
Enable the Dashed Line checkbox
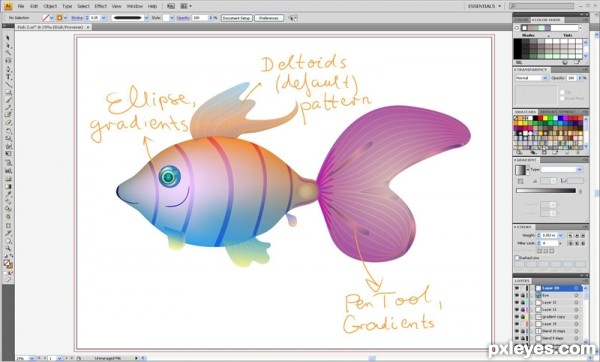click(517, 258)
